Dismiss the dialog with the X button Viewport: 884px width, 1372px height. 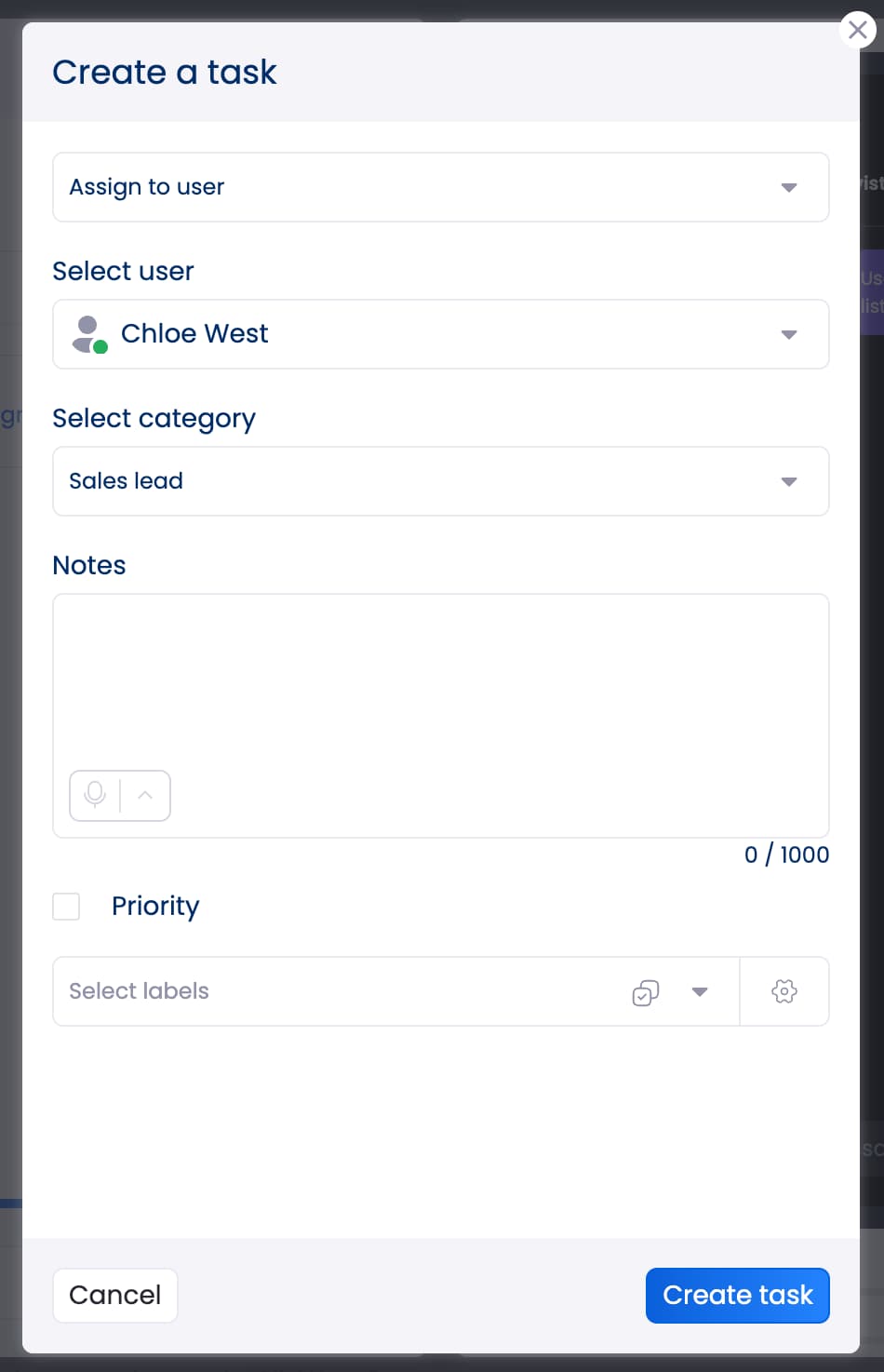(857, 29)
